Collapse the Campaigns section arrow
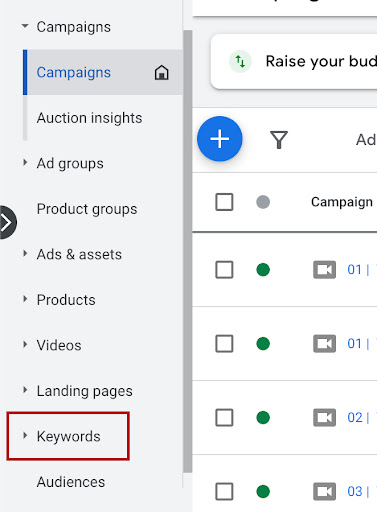This screenshot has width=377, height=512. [25, 26]
